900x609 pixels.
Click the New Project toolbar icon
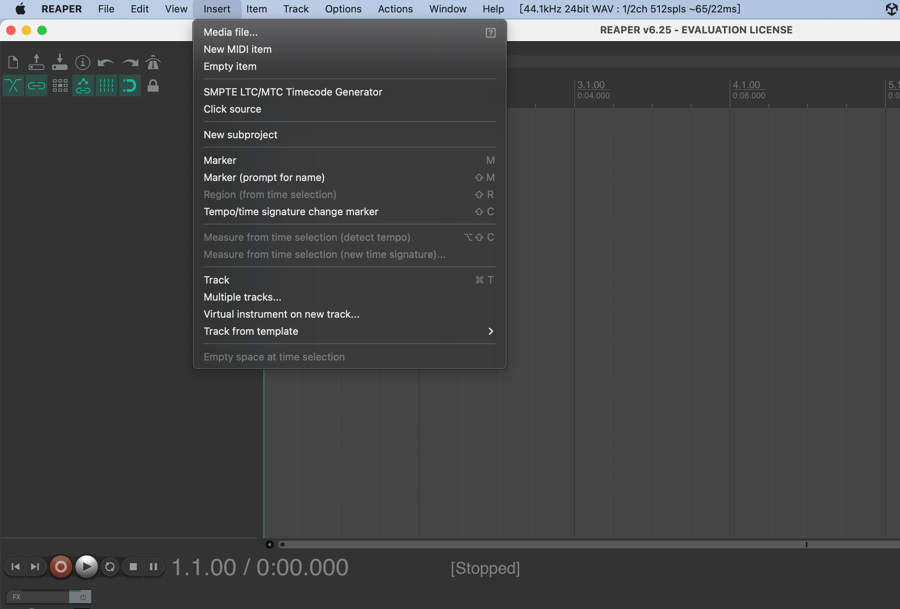tap(13, 63)
